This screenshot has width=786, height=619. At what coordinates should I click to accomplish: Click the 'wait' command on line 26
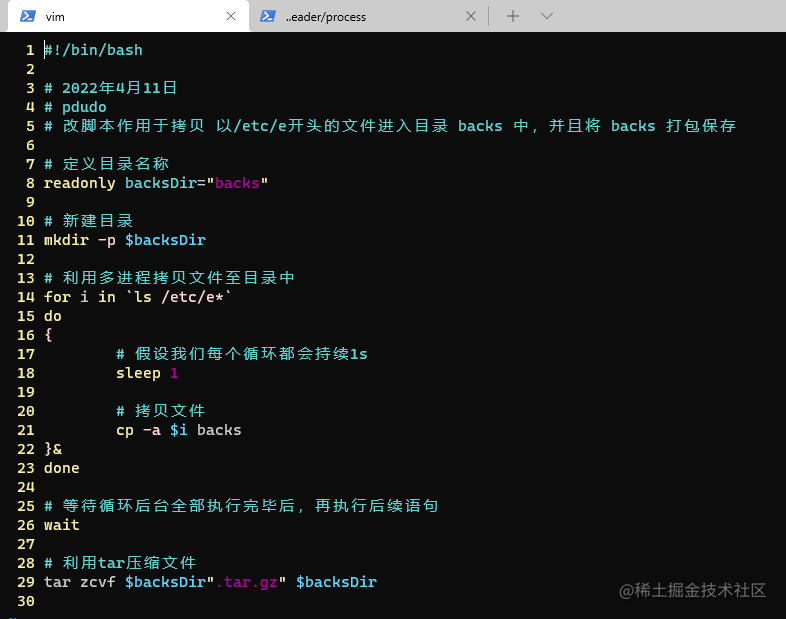pos(62,525)
